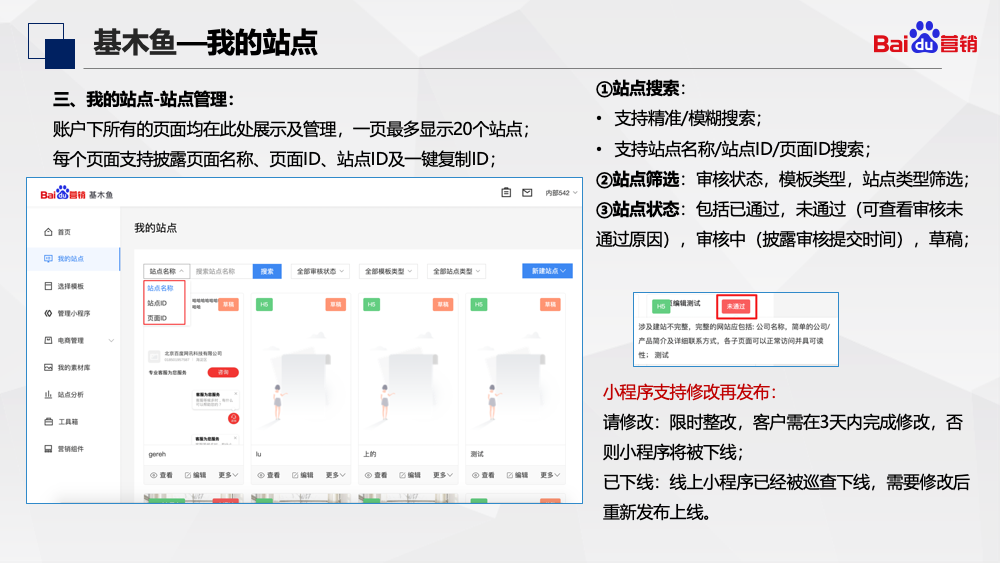The height and width of the screenshot is (563, 1000).
Task: Click 编辑 on the 测试 card
Action: click(x=517, y=475)
